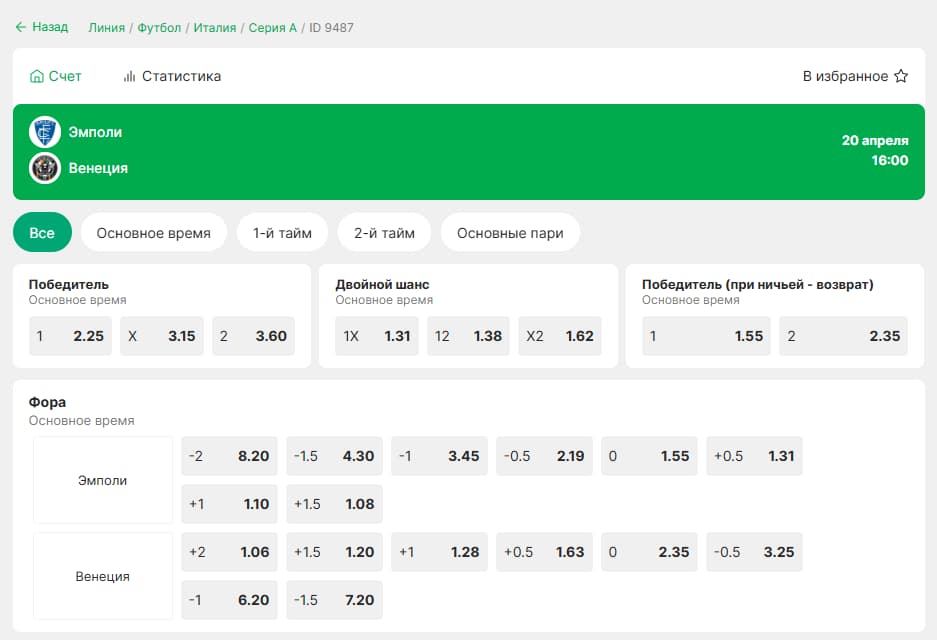
Task: Pick Победитель outcome 1 at 2.25
Action: [x=71, y=336]
